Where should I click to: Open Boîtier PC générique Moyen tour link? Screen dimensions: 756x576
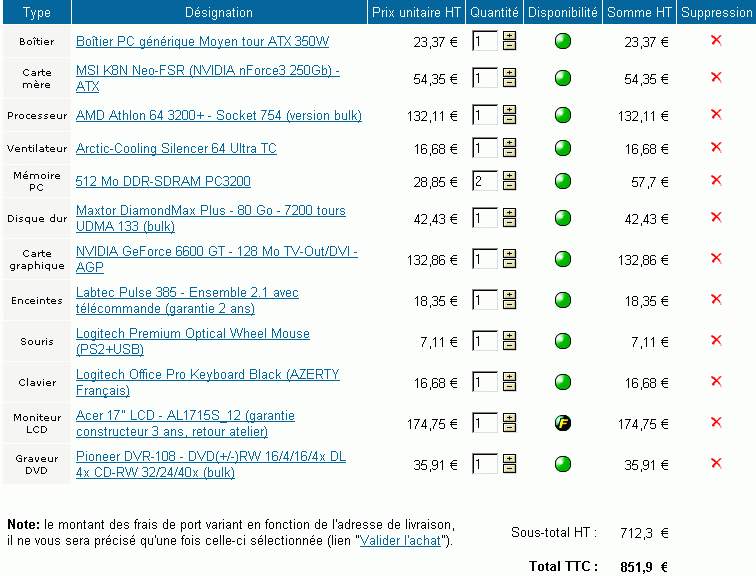click(x=202, y=41)
